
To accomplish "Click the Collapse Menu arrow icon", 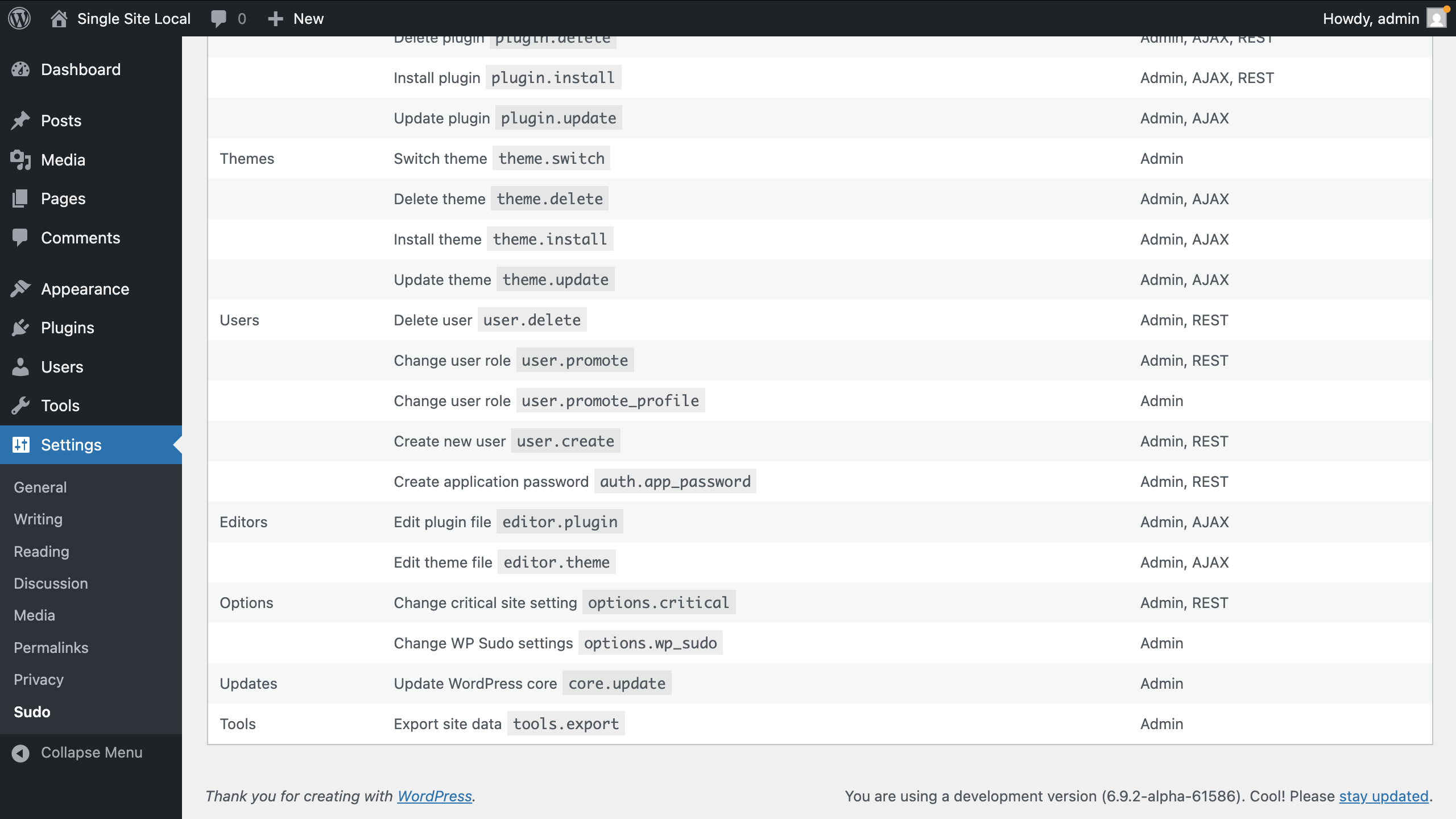I will click(20, 753).
